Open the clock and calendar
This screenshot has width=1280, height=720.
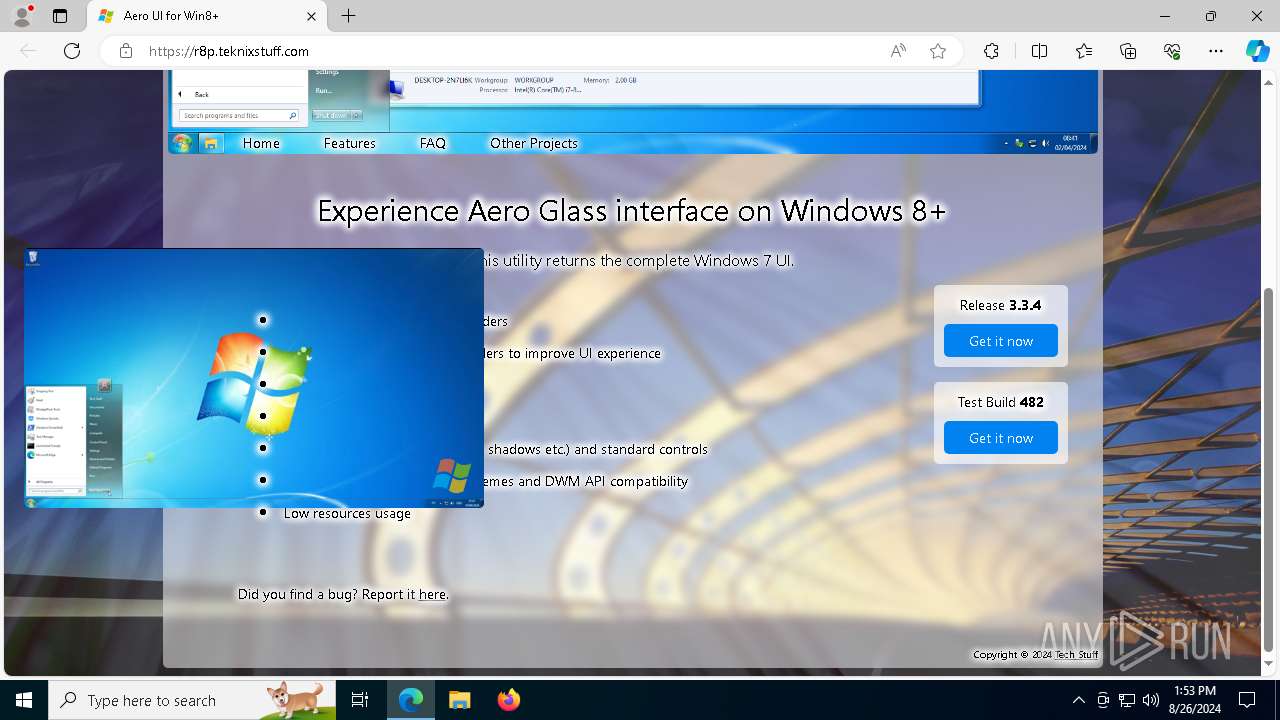(1194, 700)
